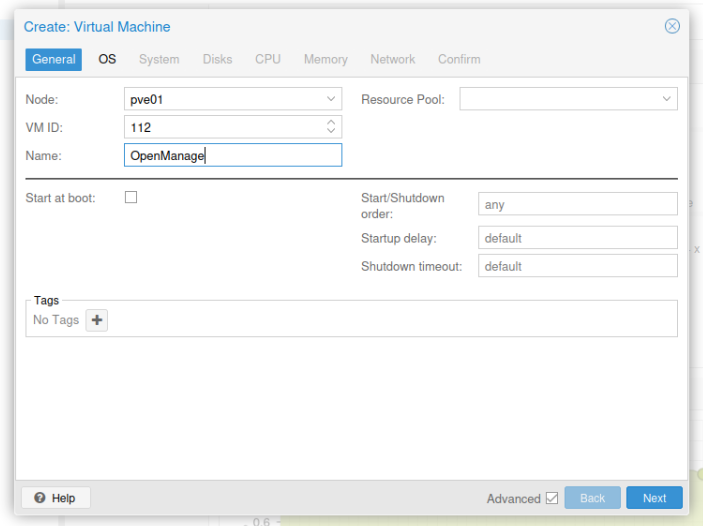703x526 pixels.
Task: Open the Resource Pool dropdown
Action: click(x=666, y=99)
